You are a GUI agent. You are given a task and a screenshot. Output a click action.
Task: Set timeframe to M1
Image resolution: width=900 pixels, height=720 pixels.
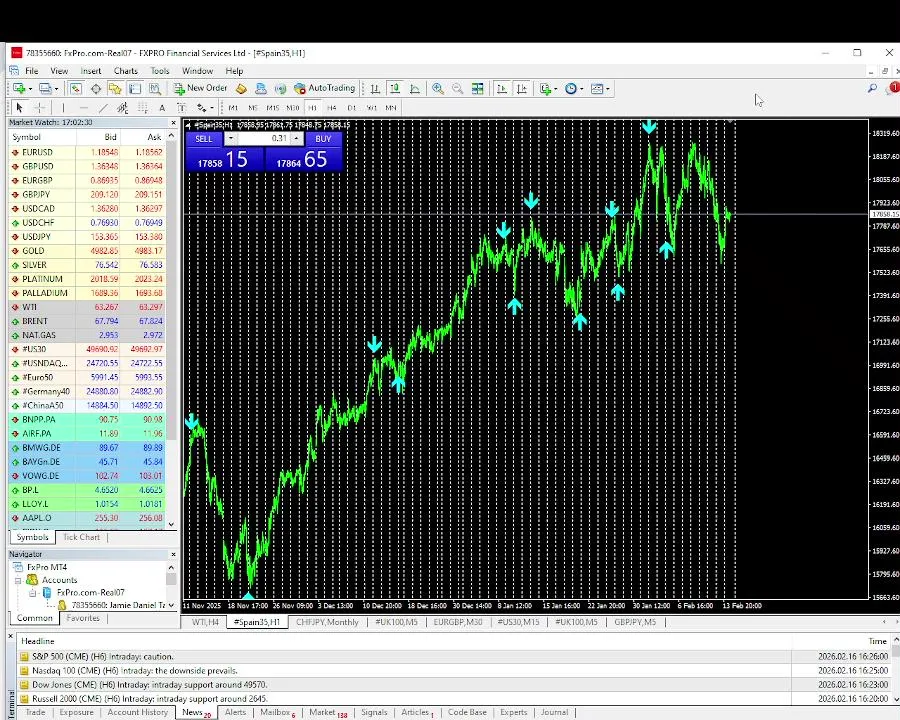[x=233, y=107]
